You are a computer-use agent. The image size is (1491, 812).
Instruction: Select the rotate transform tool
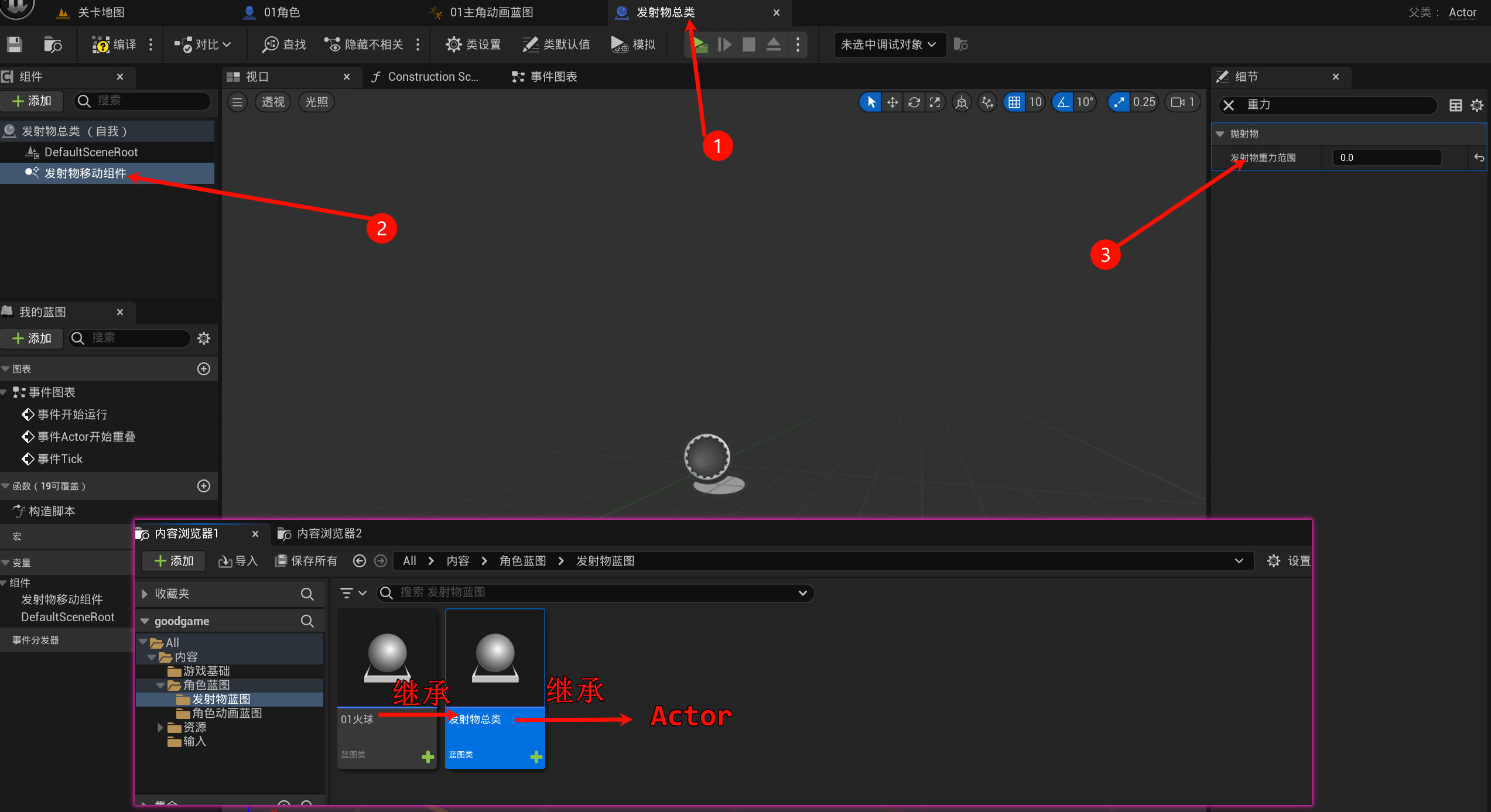click(x=914, y=102)
